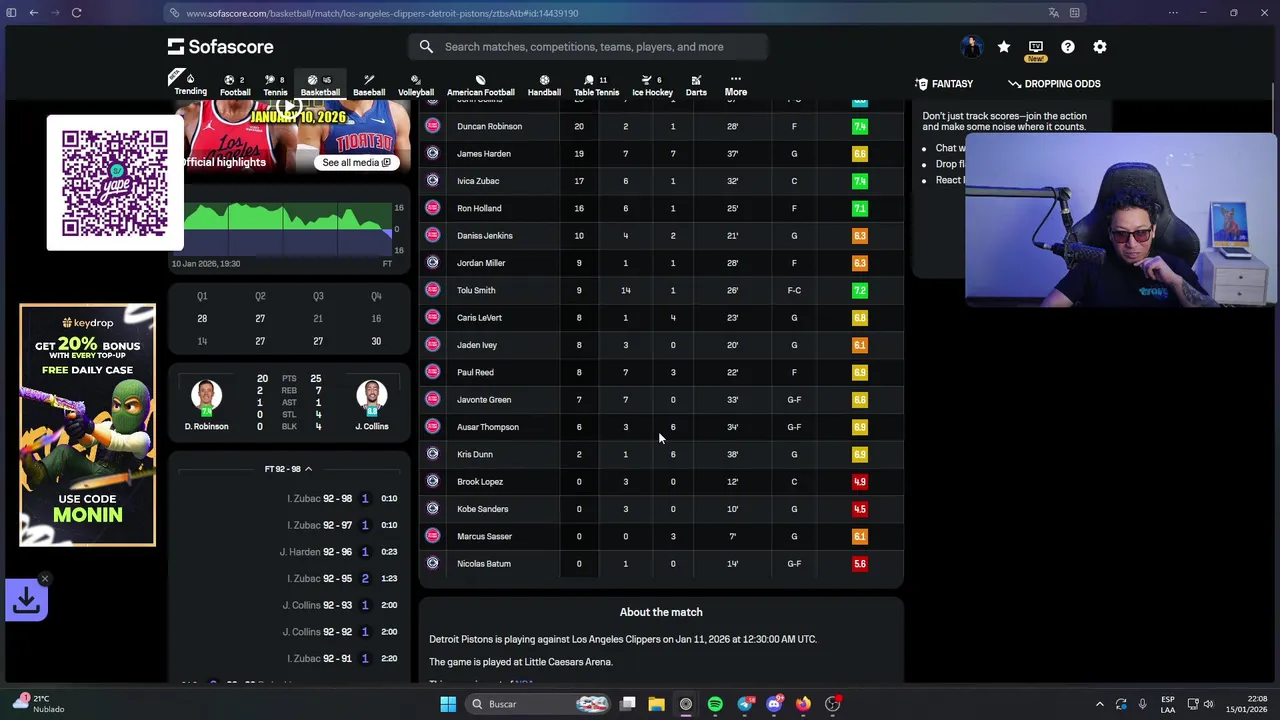Open Firefox from the taskbar
1280x720 pixels.
[803, 704]
